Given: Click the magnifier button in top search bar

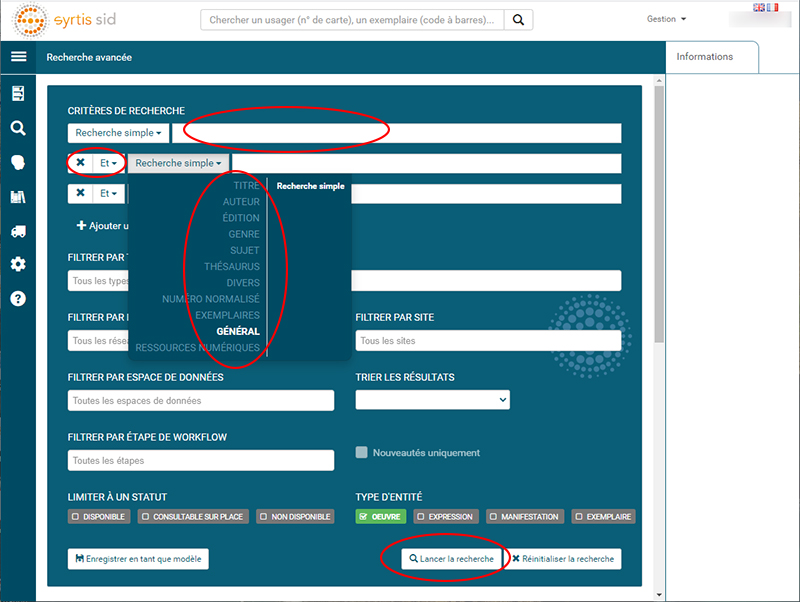Looking at the screenshot, I should tap(518, 20).
